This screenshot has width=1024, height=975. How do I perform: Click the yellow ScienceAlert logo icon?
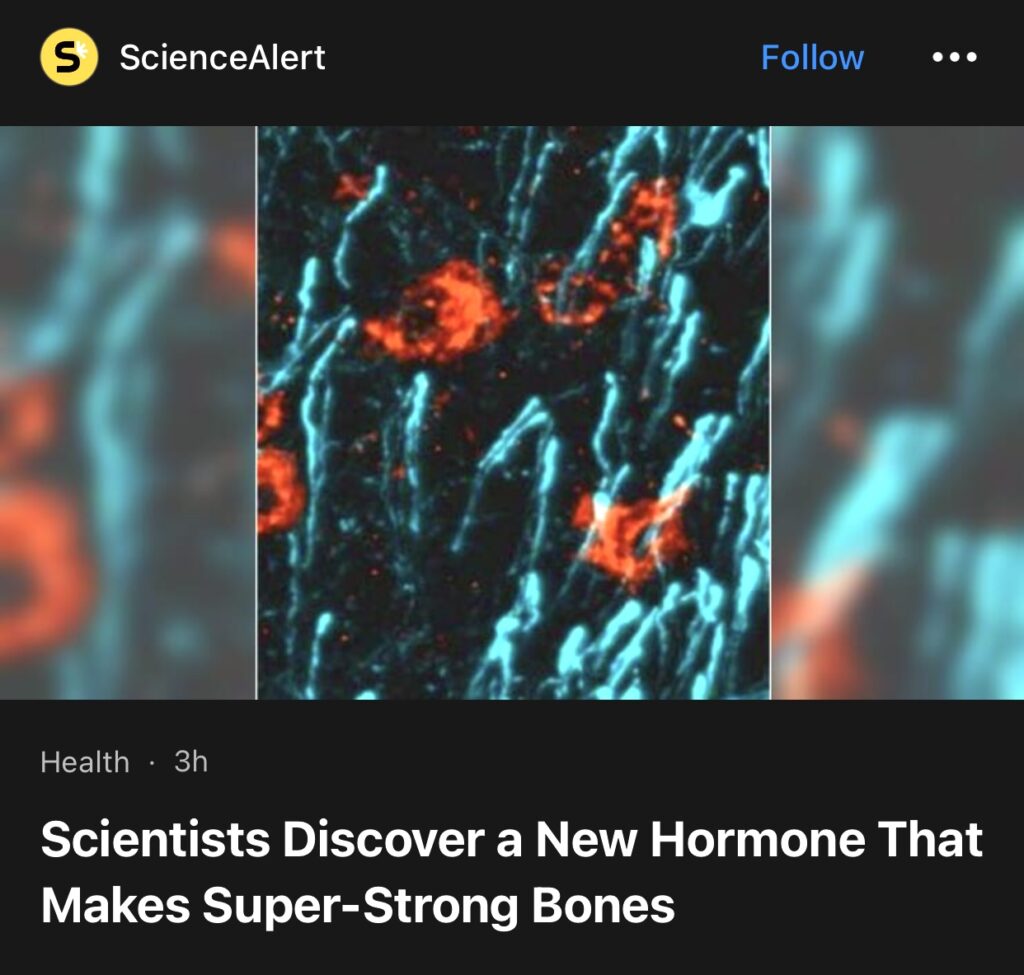69,57
